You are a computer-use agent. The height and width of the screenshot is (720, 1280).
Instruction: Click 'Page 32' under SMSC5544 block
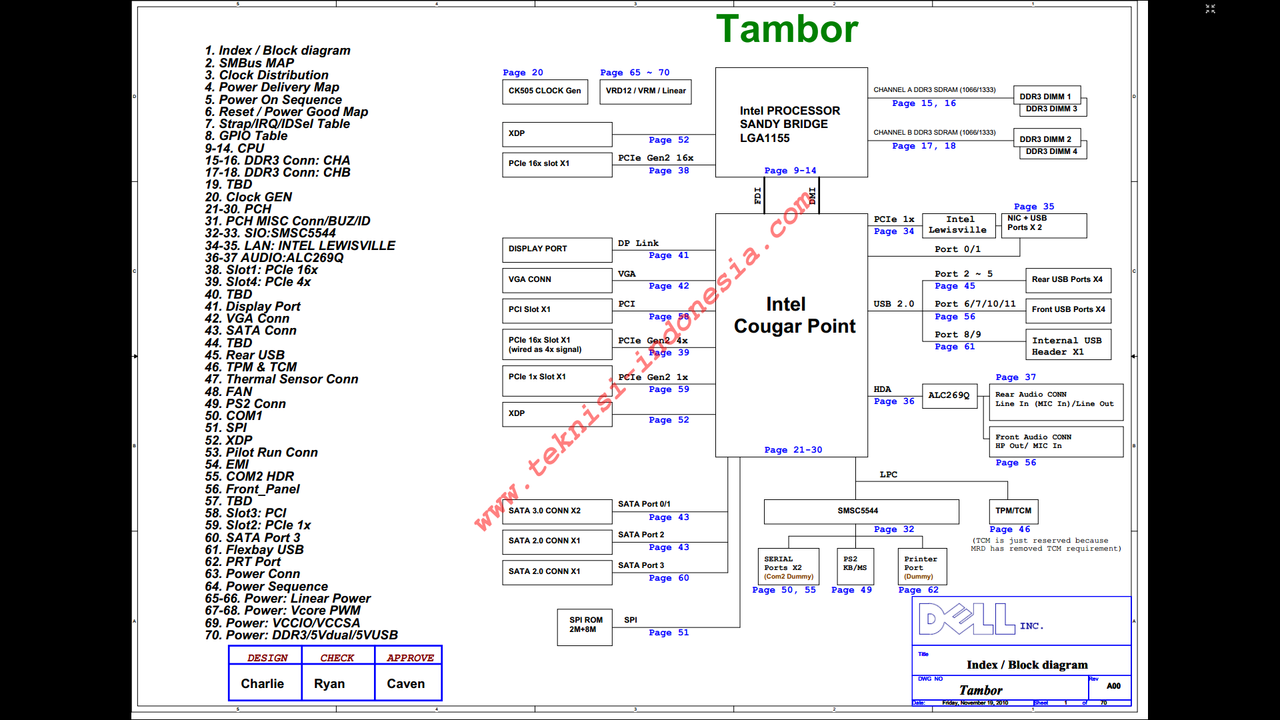[894, 529]
